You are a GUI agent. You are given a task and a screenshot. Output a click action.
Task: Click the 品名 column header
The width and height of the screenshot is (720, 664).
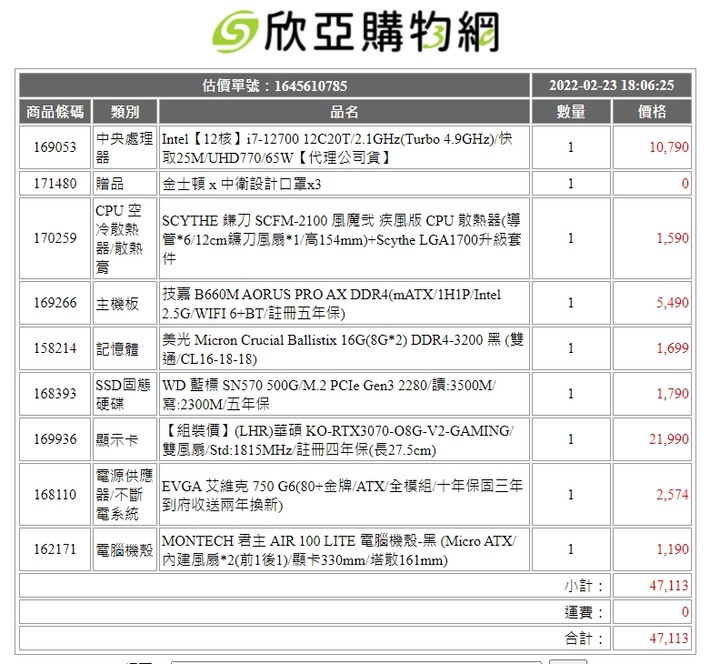point(344,112)
